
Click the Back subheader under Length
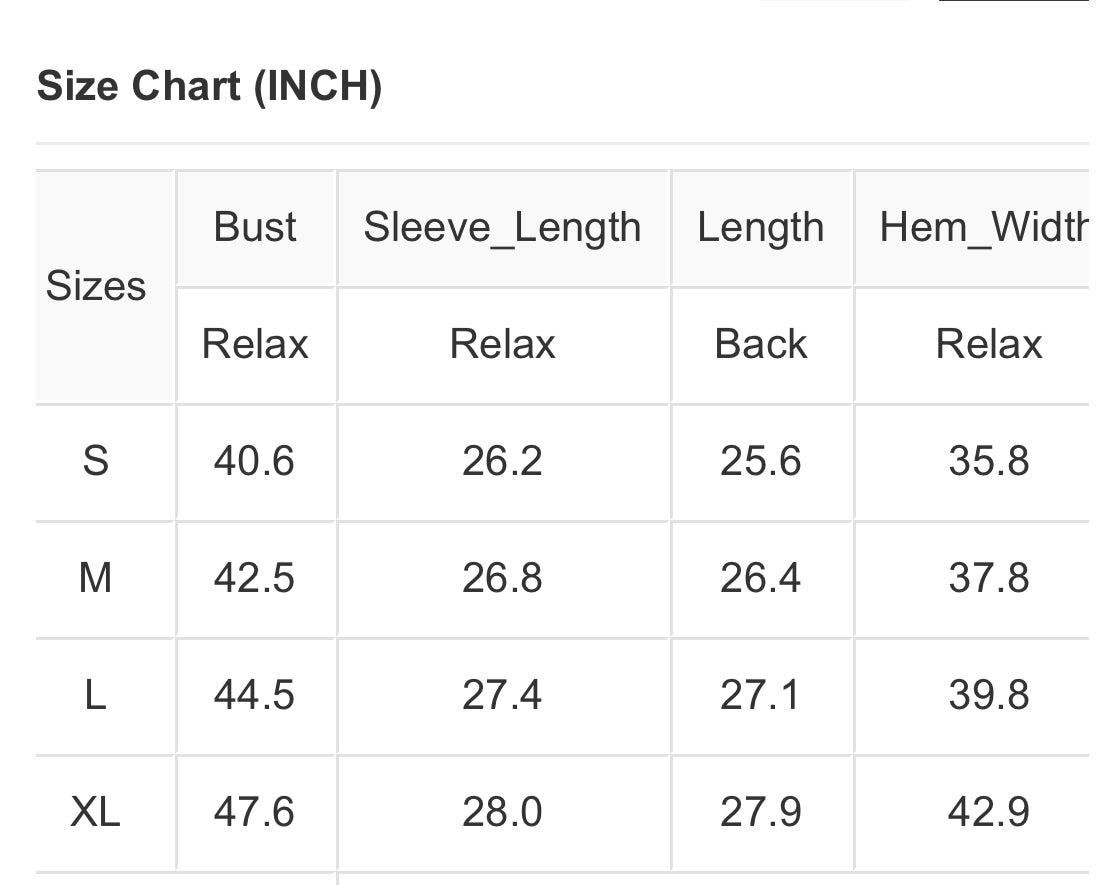click(761, 344)
